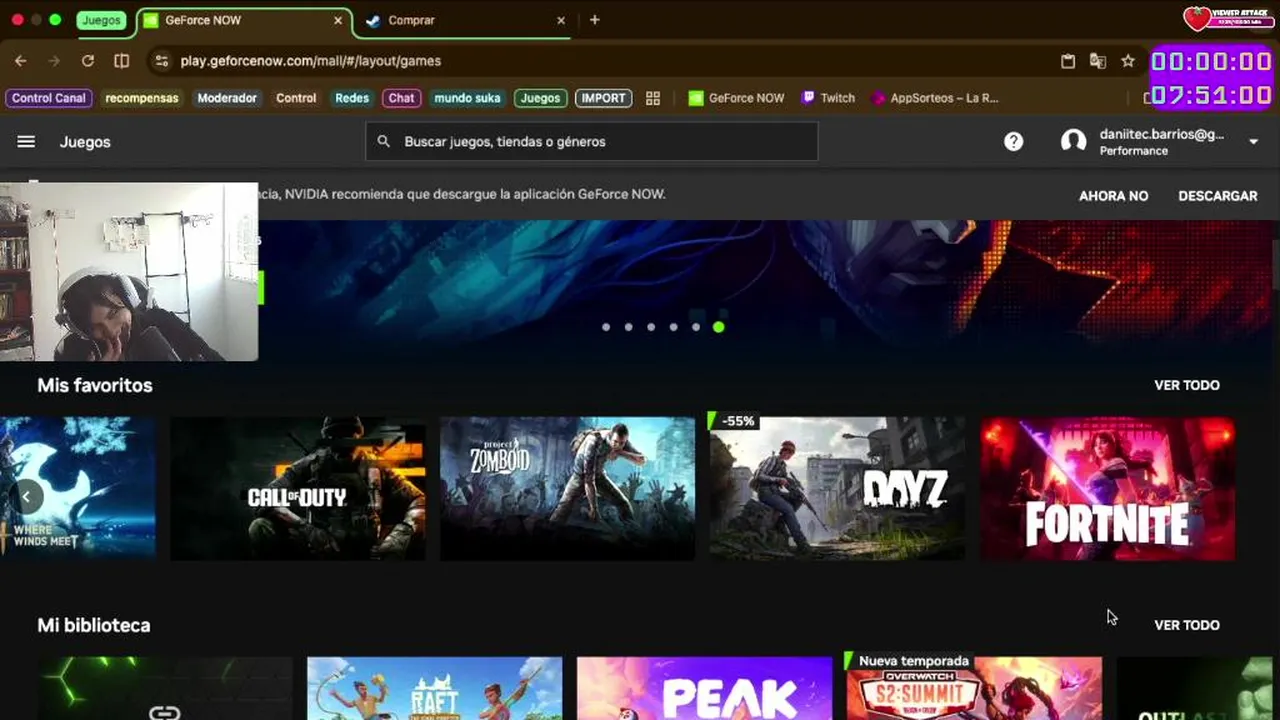The height and width of the screenshot is (720, 1280).
Task: Open DayZ game tile
Action: [x=837, y=489]
